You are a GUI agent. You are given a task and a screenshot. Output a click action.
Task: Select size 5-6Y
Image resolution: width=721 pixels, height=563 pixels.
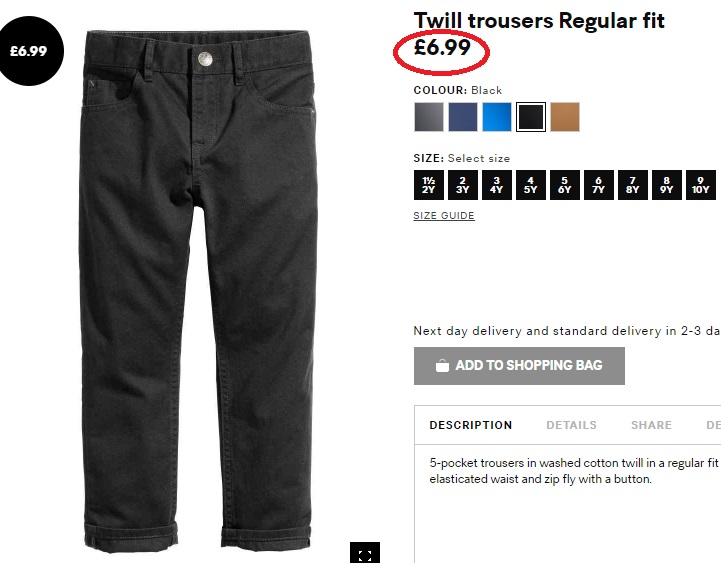pos(565,185)
